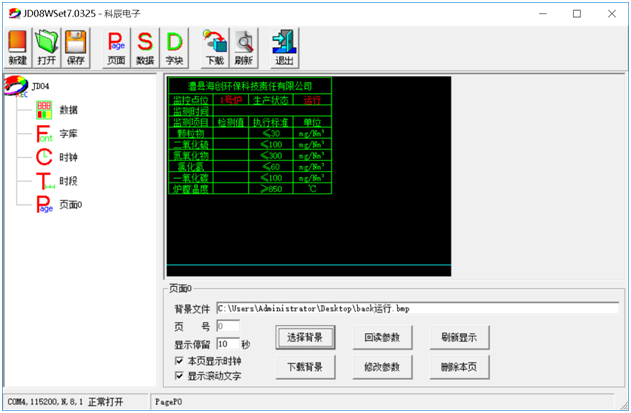Click the 背景文件 path input field

[416, 308]
